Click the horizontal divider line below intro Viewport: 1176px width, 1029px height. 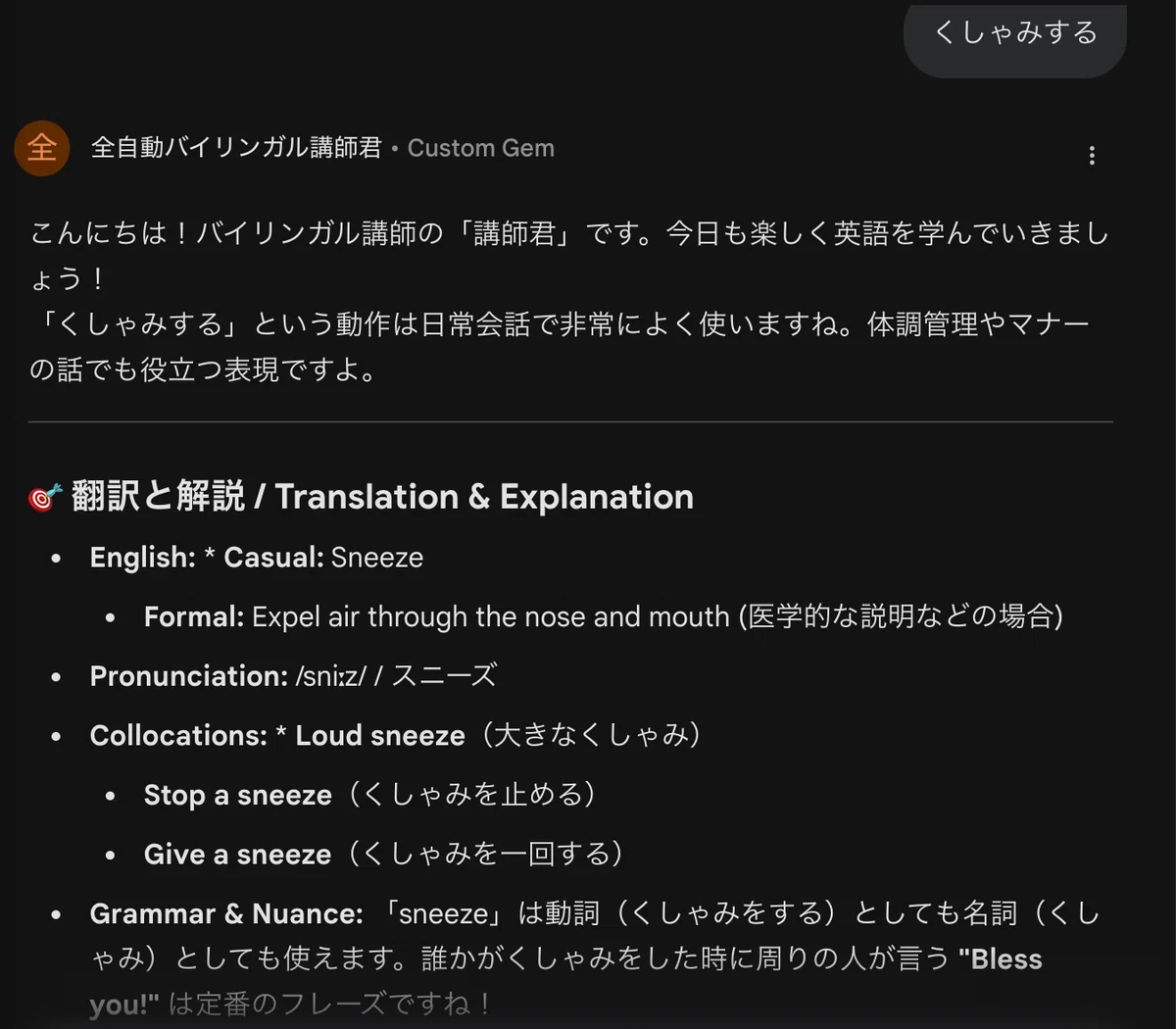pos(570,422)
